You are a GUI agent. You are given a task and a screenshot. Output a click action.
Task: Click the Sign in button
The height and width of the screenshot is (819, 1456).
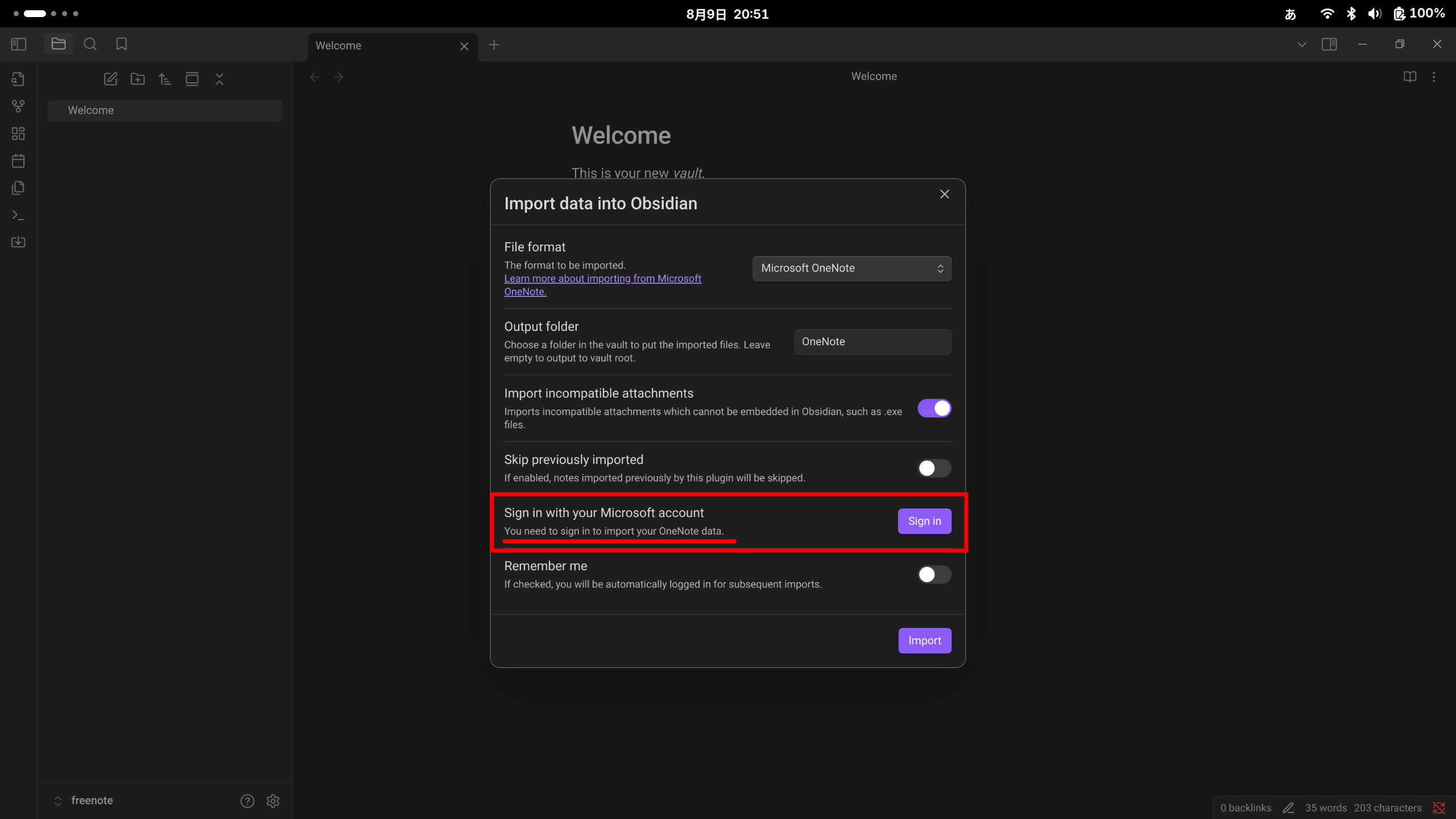tap(924, 521)
